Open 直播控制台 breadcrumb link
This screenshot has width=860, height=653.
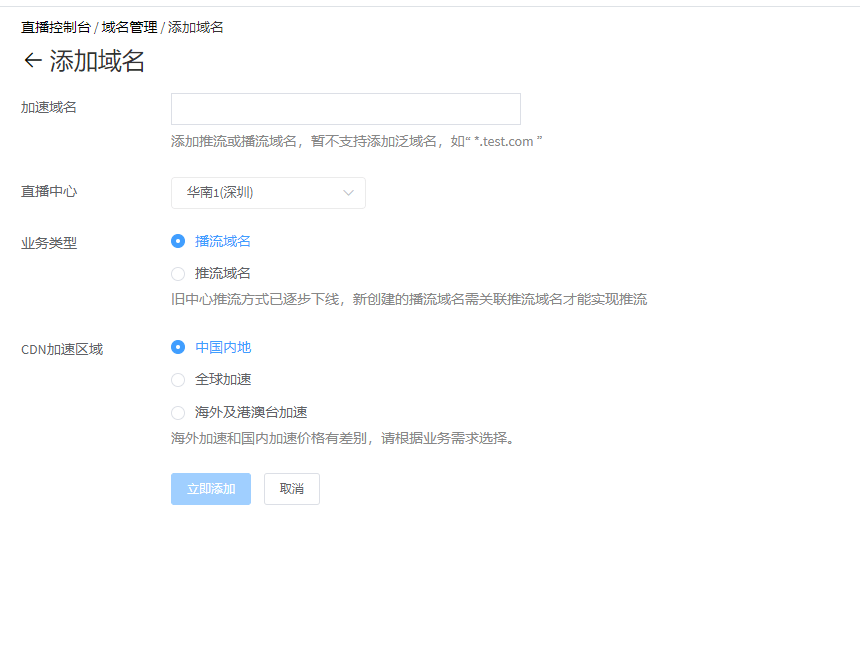coord(56,27)
